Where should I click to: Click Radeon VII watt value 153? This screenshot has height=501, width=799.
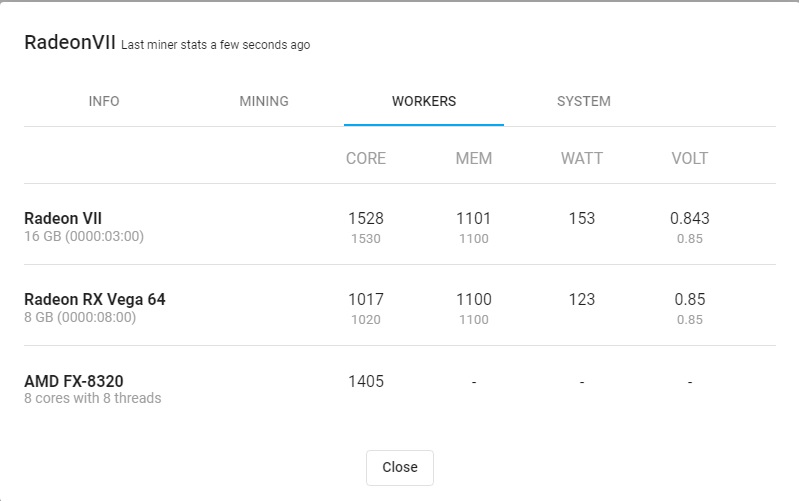tap(582, 218)
